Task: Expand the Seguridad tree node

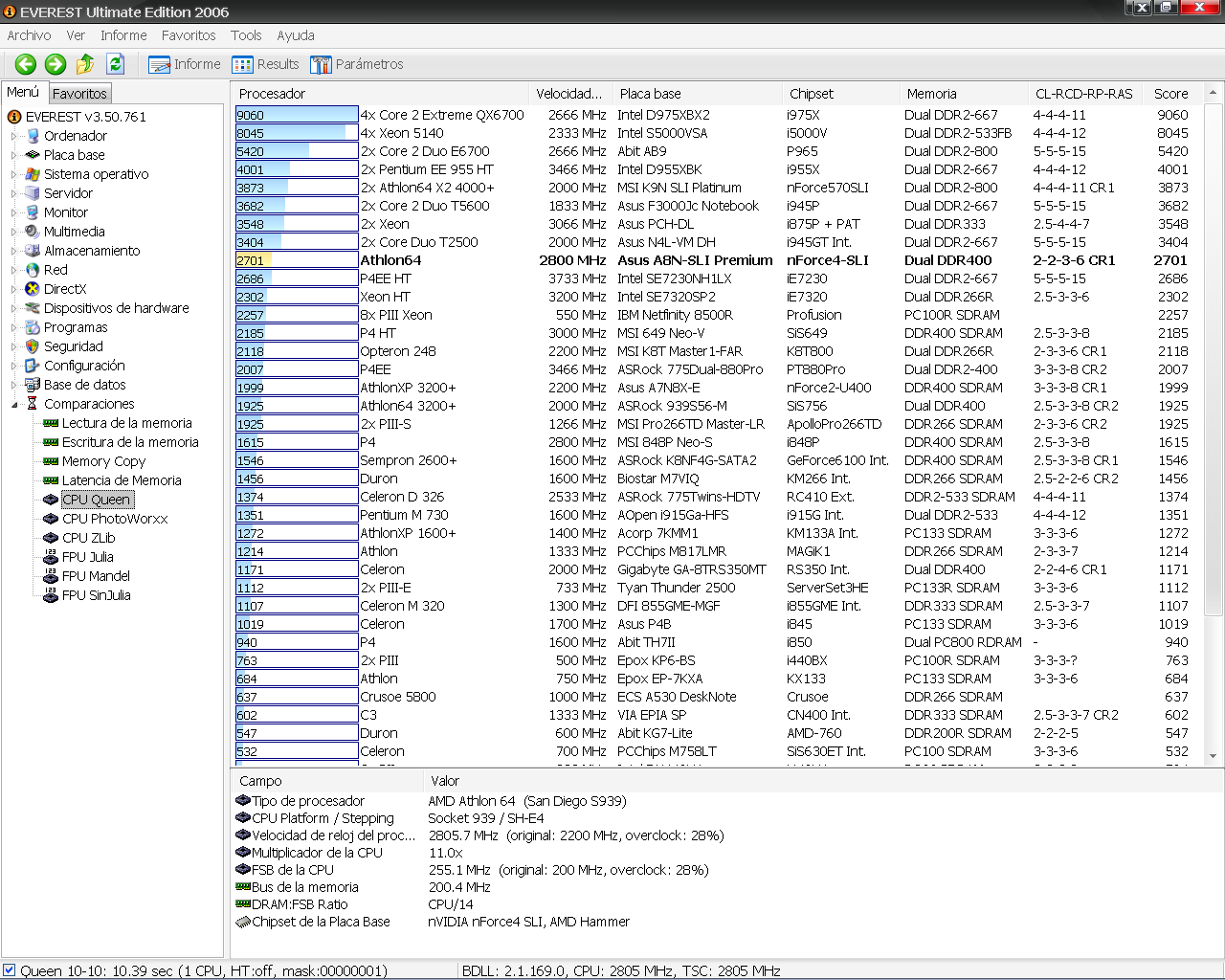Action: 14,346
